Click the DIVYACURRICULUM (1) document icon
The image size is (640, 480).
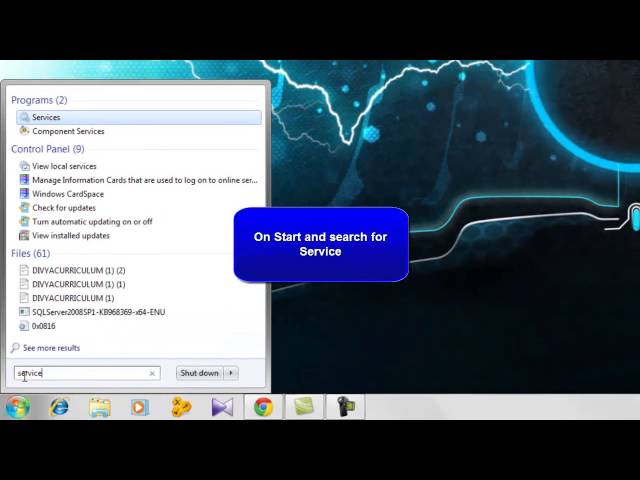(24, 298)
